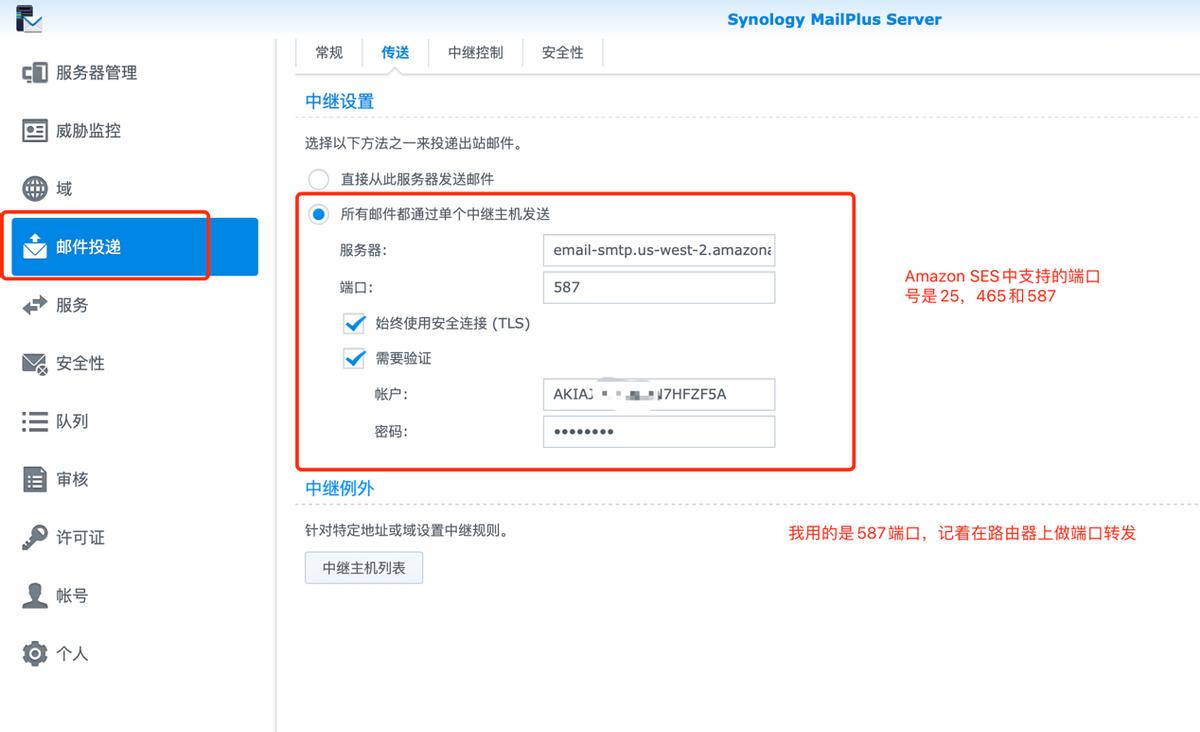The image size is (1200, 732).
Task: Click the 服务 arrows icon
Action: coord(35,305)
